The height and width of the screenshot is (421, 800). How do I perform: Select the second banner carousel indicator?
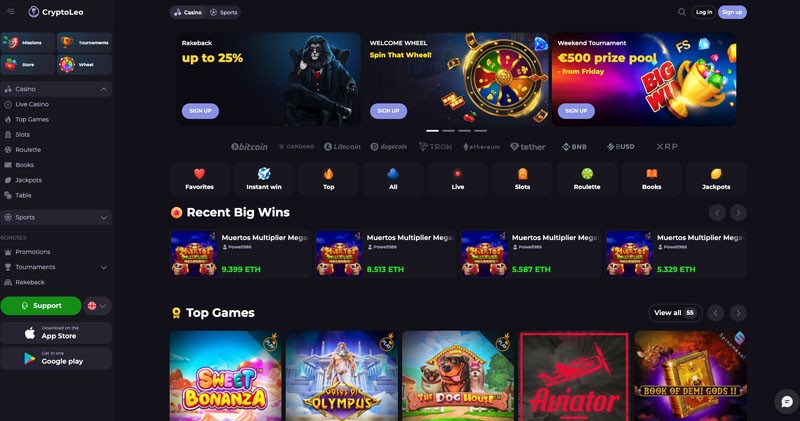coord(448,131)
